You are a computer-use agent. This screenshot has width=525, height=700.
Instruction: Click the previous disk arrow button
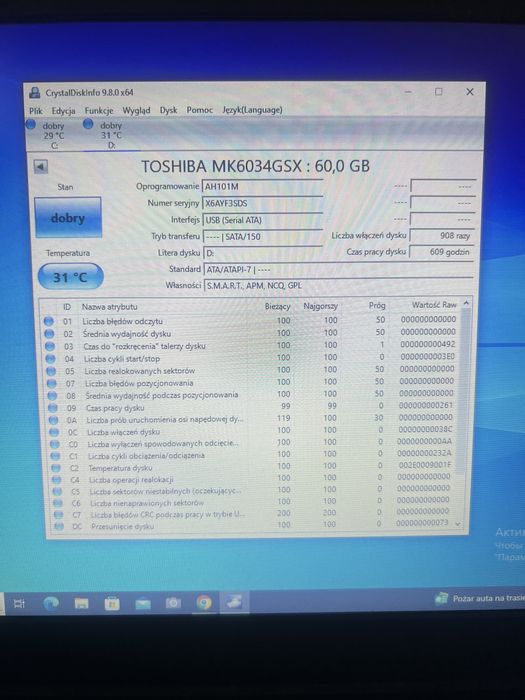pyautogui.click(x=41, y=167)
